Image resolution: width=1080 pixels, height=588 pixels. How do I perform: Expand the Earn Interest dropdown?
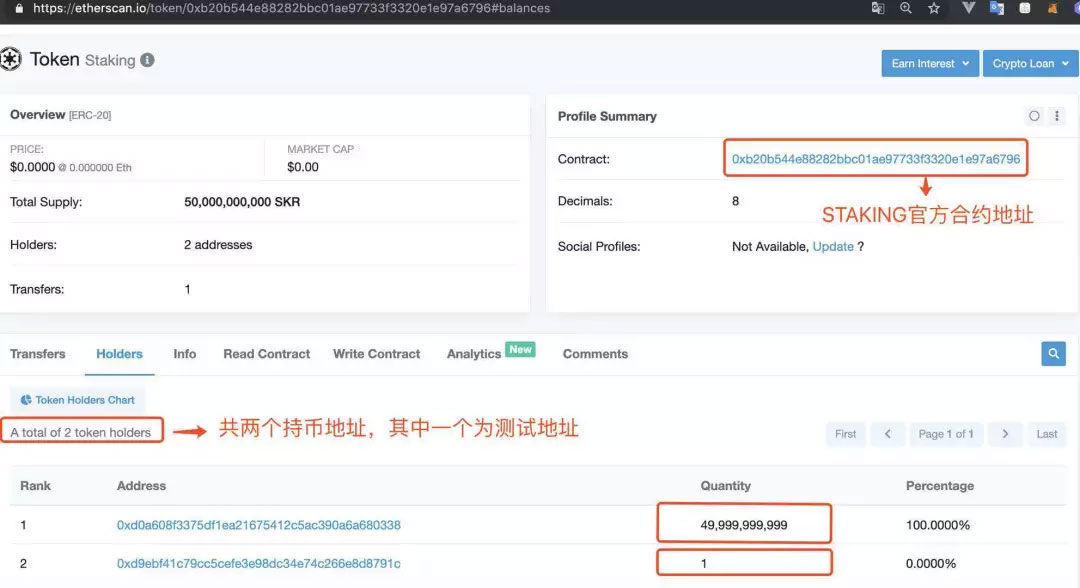pyautogui.click(x=930, y=63)
